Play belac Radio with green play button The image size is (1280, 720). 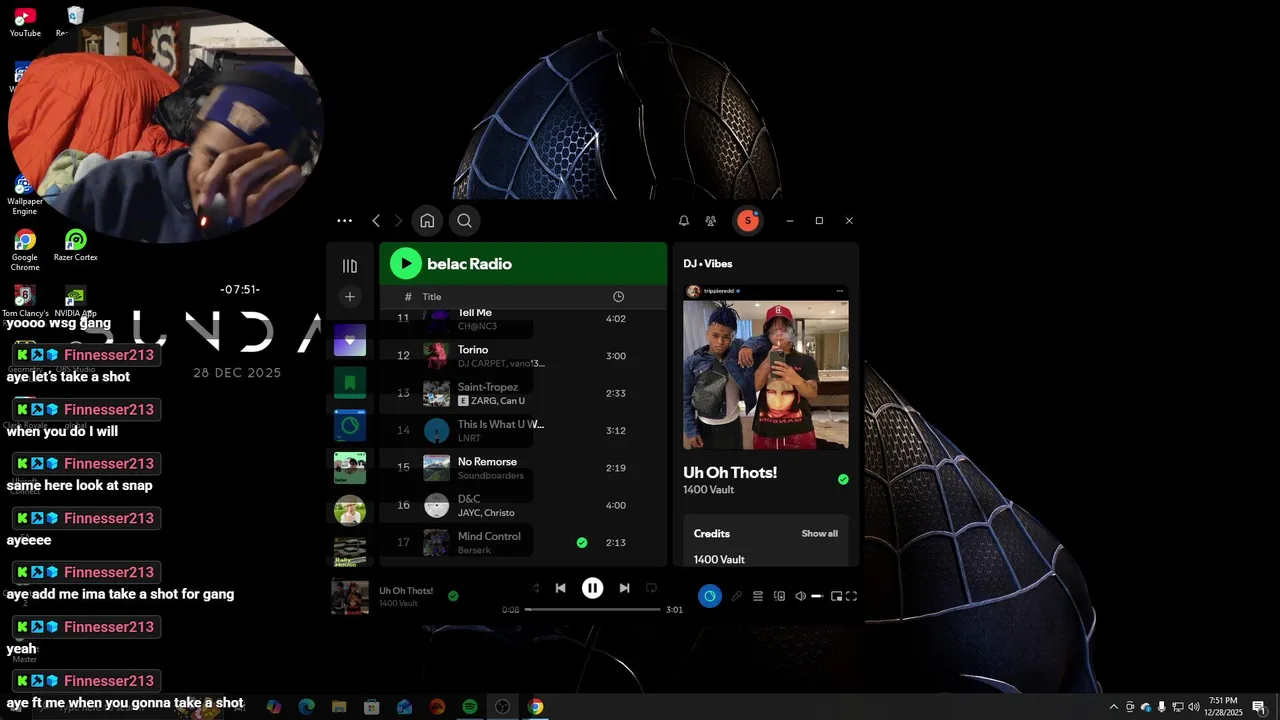tap(405, 264)
